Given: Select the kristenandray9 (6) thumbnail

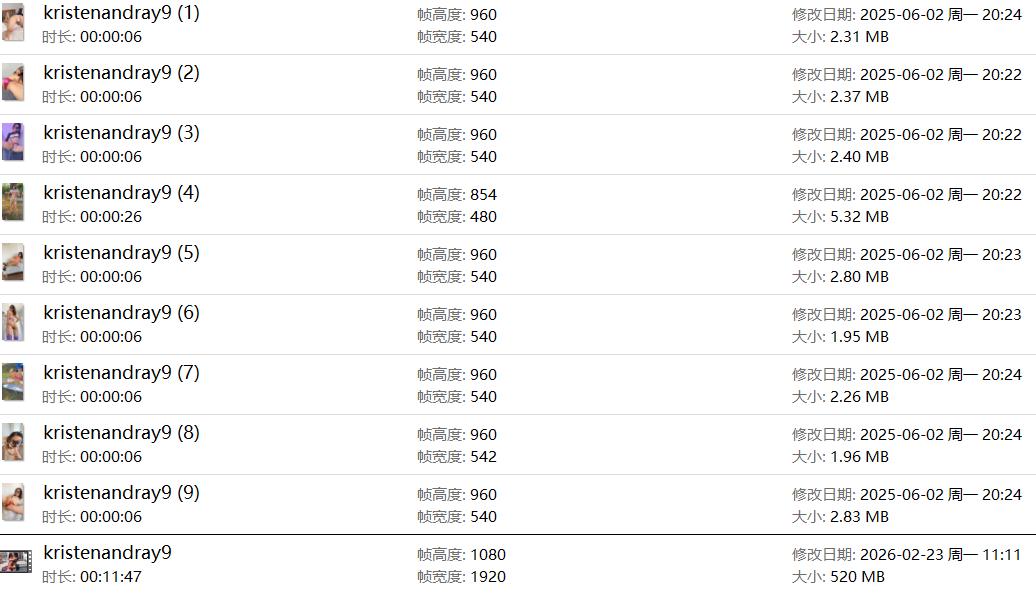Looking at the screenshot, I should click(x=13, y=322).
